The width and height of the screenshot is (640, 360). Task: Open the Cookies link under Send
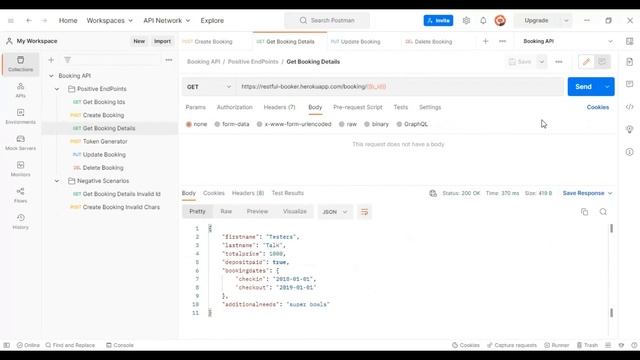click(x=598, y=107)
